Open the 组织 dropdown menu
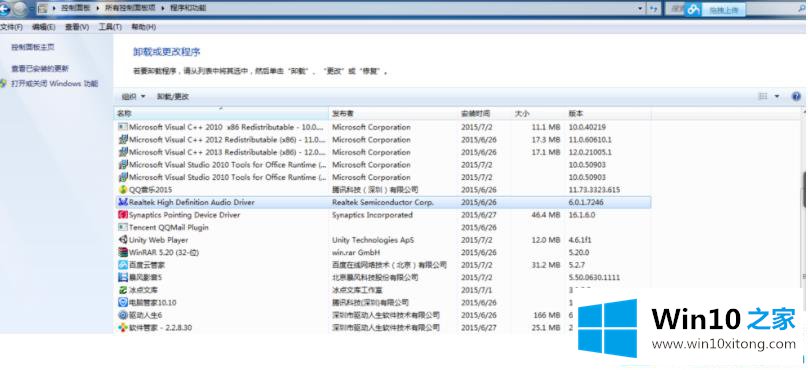This screenshot has width=808, height=370. click(x=133, y=96)
